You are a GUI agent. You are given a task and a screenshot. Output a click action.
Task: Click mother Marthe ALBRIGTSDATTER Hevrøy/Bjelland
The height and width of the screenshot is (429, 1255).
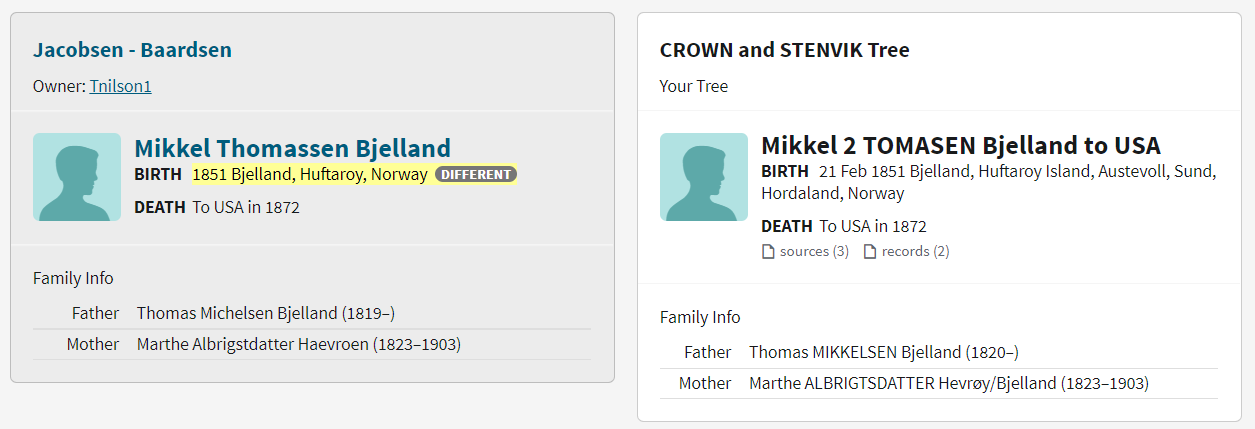coord(948,383)
